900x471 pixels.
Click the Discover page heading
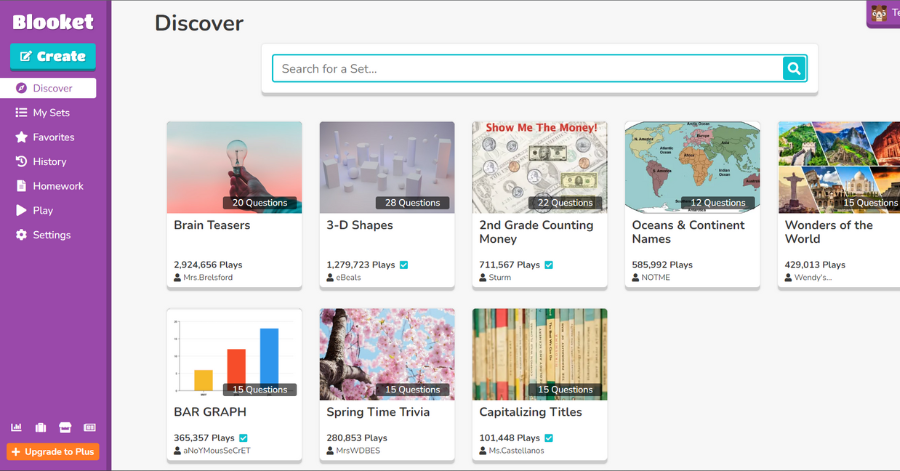click(199, 23)
